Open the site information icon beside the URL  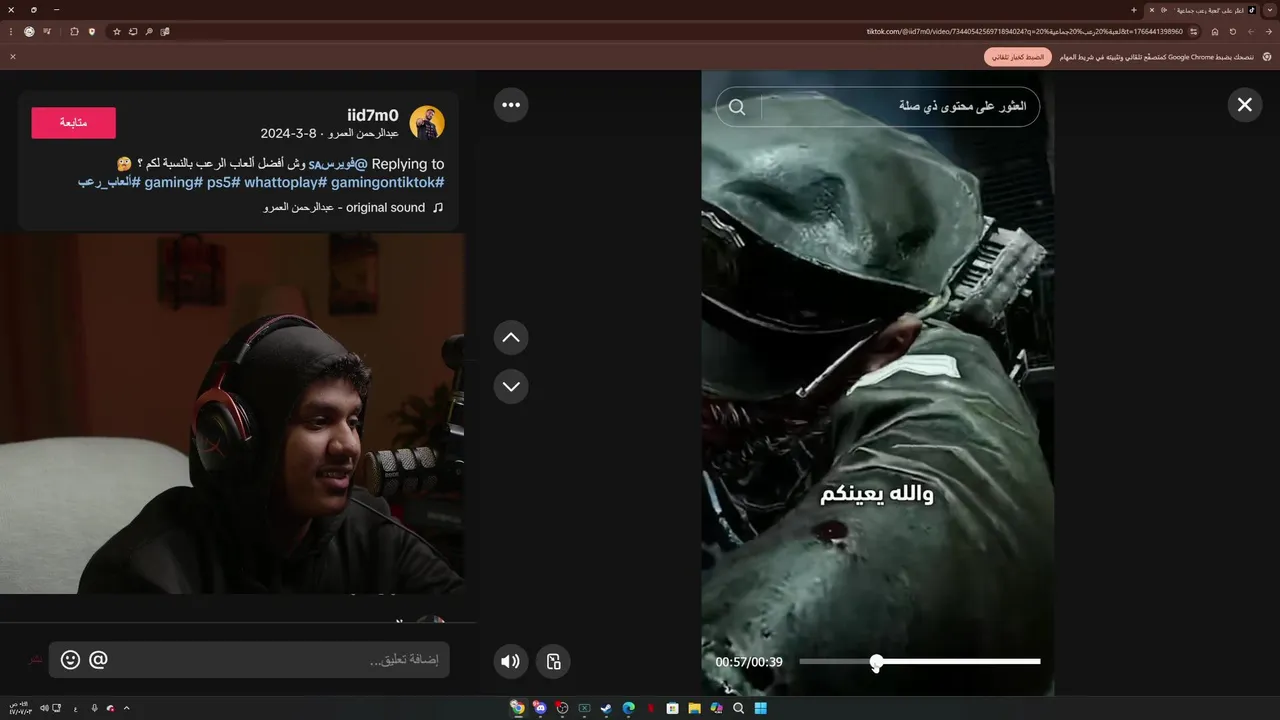[1194, 31]
